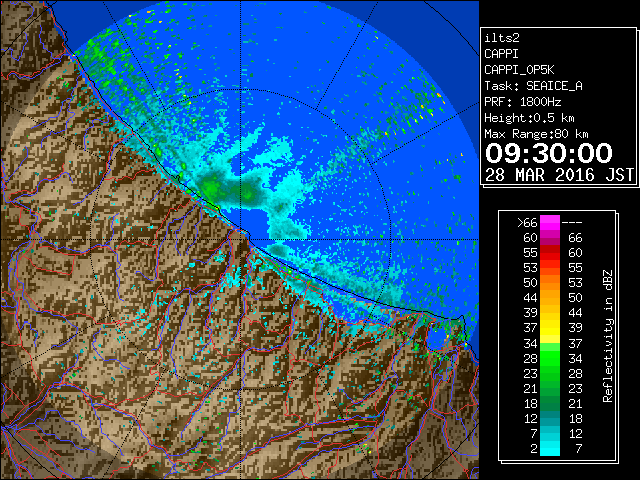
Task: Click the Max Range:80 km entry
Action: 536,134
